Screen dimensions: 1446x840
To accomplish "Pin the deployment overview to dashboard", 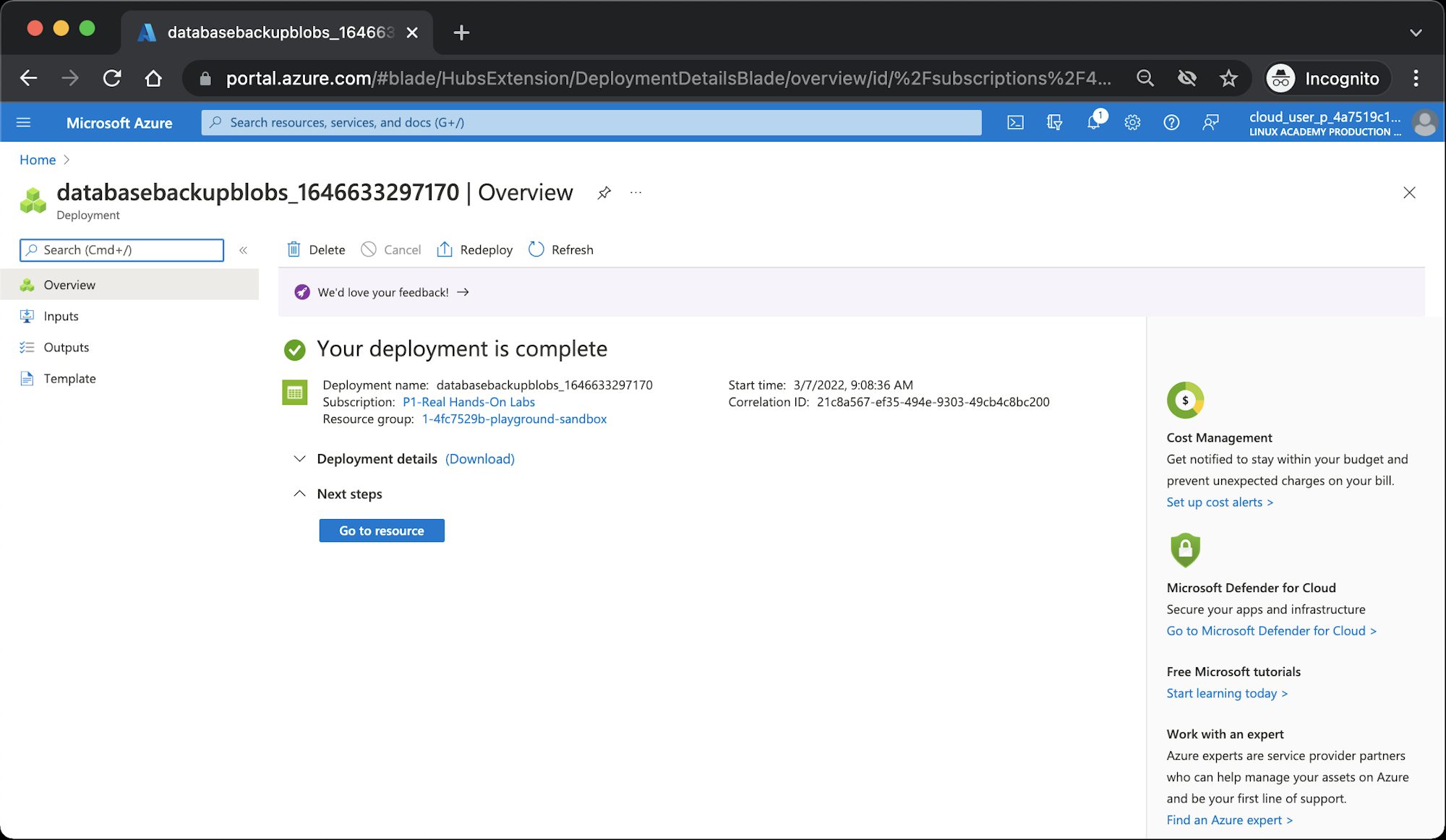I will click(x=604, y=193).
